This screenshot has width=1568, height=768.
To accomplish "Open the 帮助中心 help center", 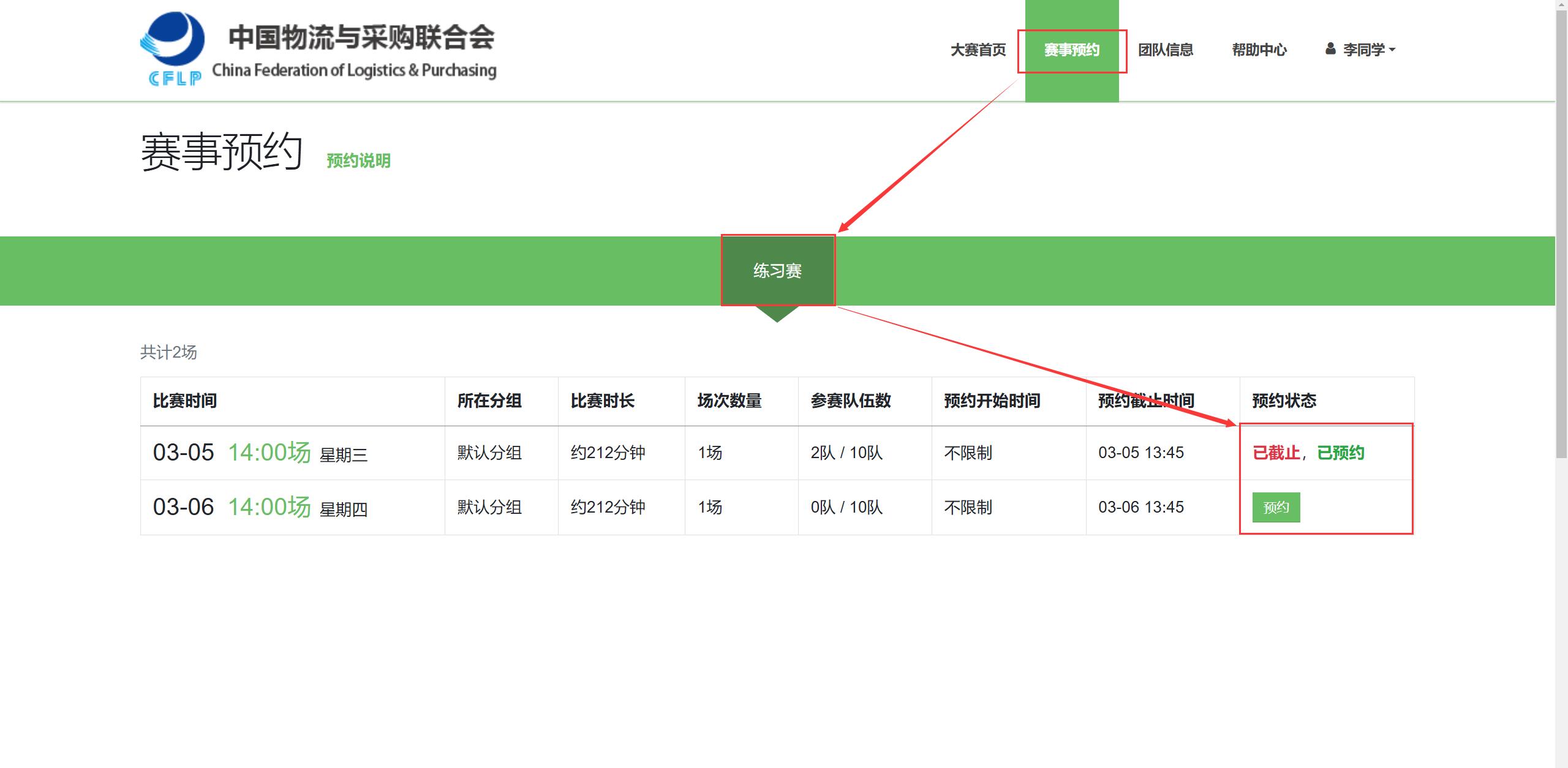I will tap(1259, 50).
